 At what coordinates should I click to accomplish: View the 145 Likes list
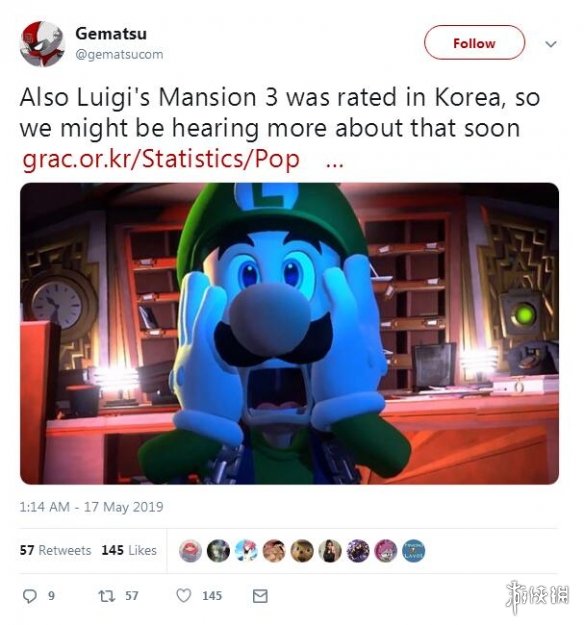coord(129,550)
